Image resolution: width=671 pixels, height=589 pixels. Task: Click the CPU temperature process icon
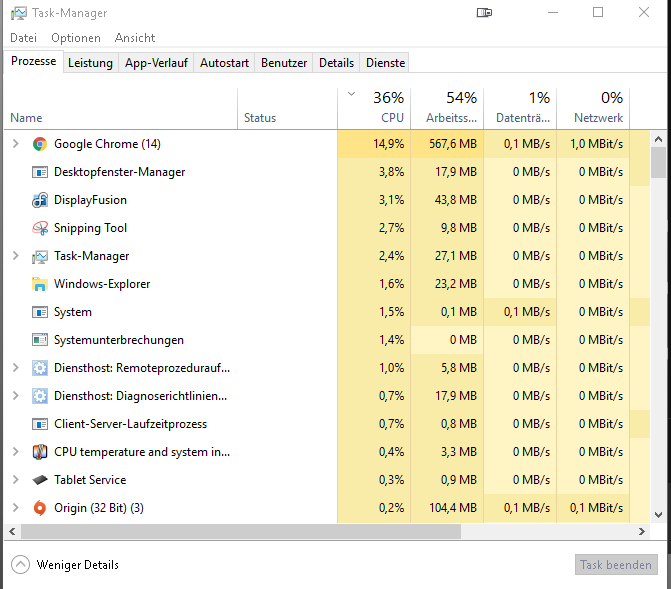point(40,452)
